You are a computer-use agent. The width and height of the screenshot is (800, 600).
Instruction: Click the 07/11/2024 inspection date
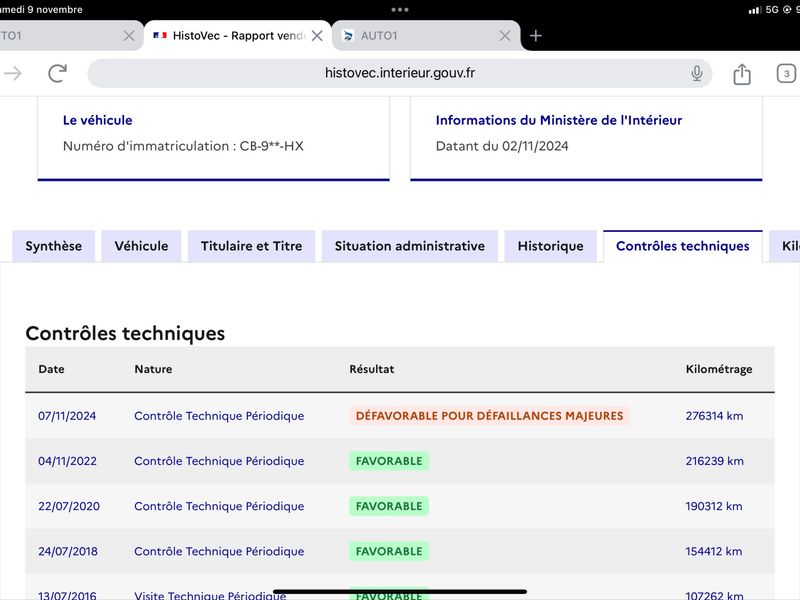click(x=67, y=416)
